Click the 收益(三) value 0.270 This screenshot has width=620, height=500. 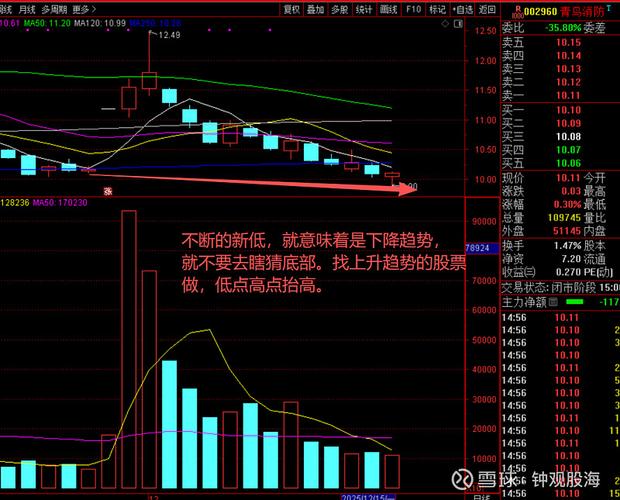tap(568, 272)
